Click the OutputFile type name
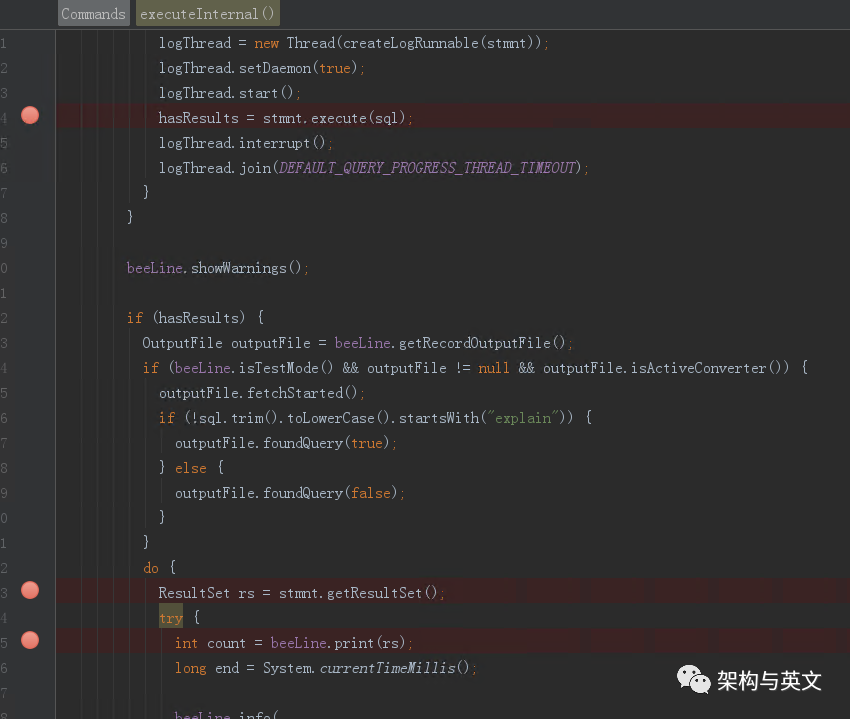 point(182,343)
